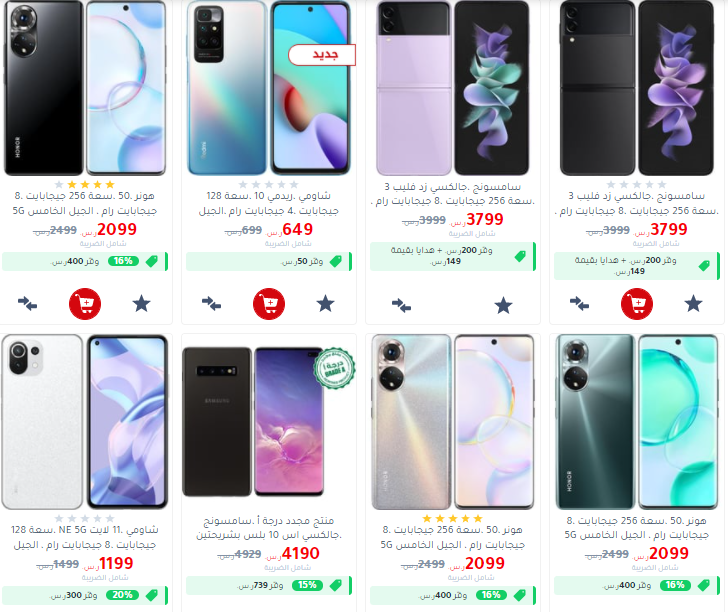Click 15% savings tag on Galaxy S10 Plus
The height and width of the screenshot is (612, 728).
pos(307,585)
